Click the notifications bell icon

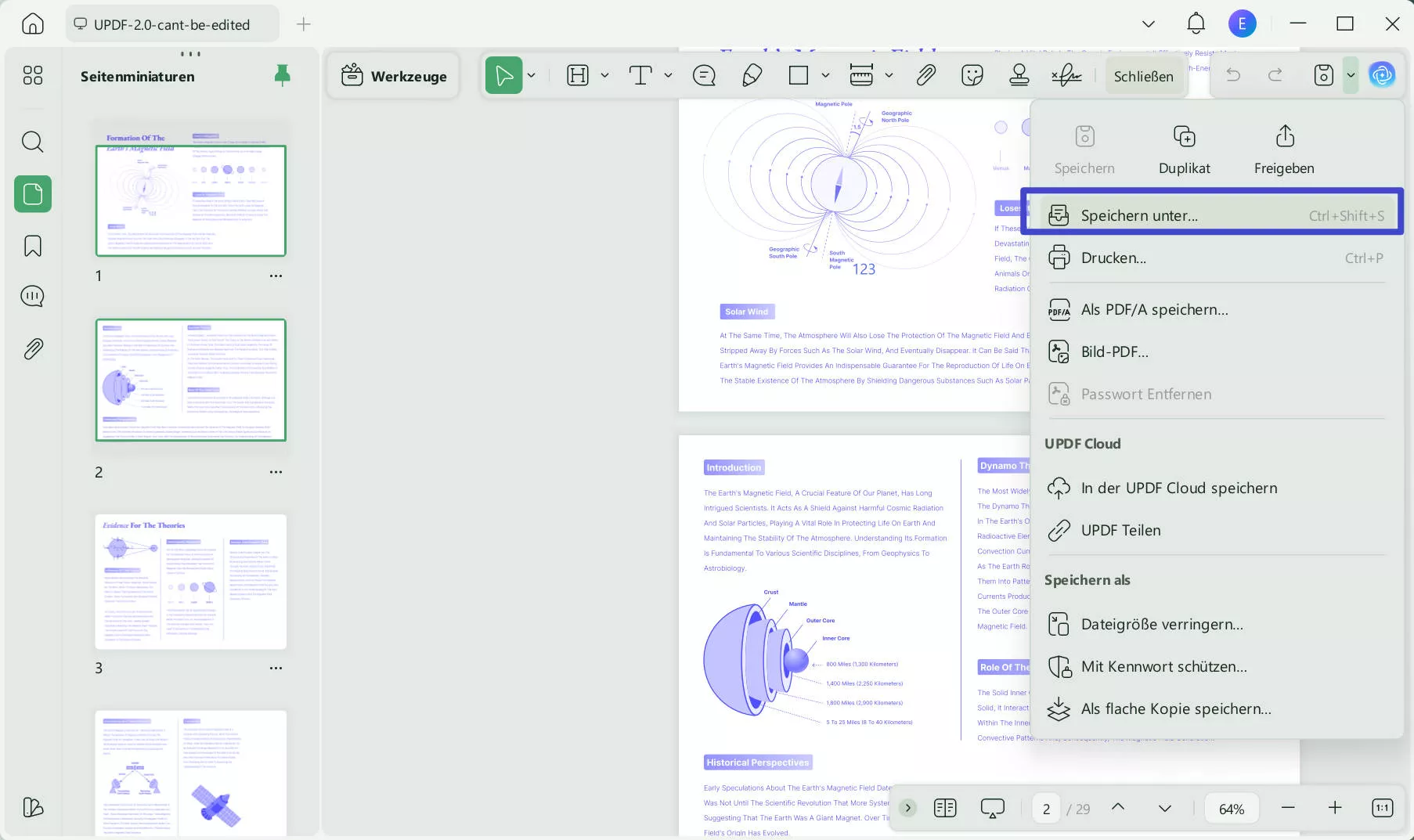pos(1196,23)
